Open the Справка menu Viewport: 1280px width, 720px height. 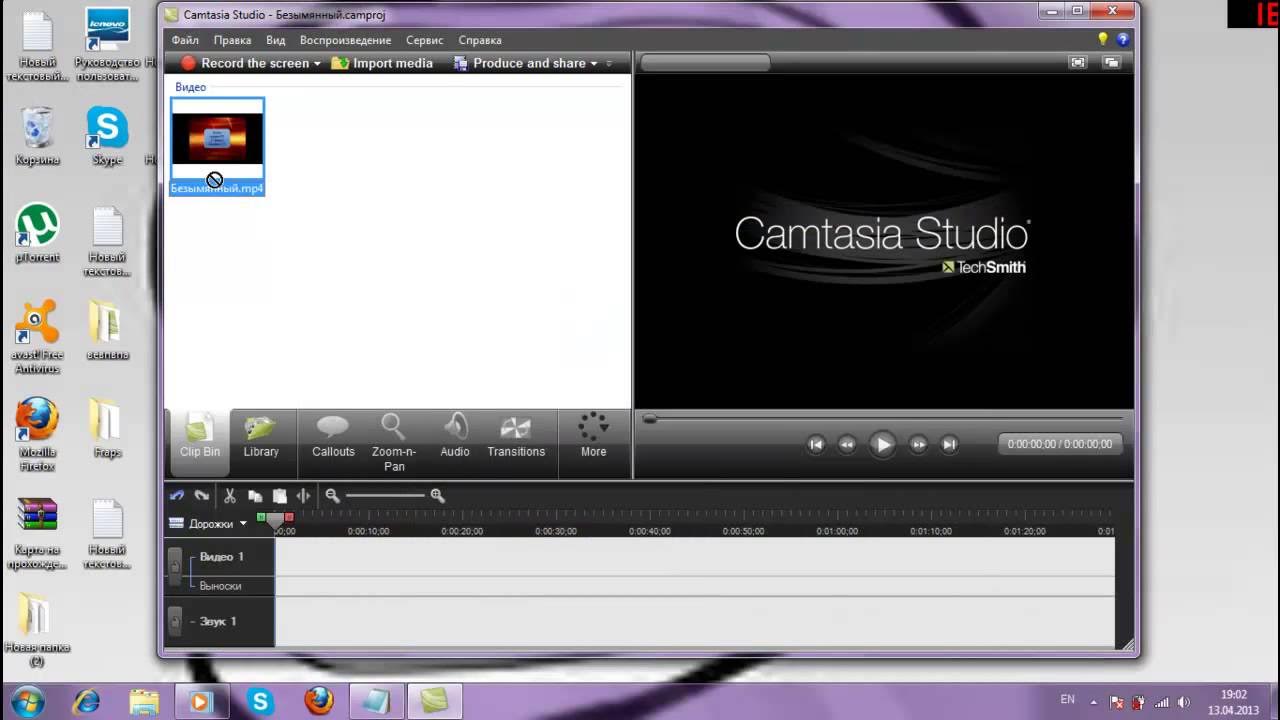pyautogui.click(x=480, y=40)
